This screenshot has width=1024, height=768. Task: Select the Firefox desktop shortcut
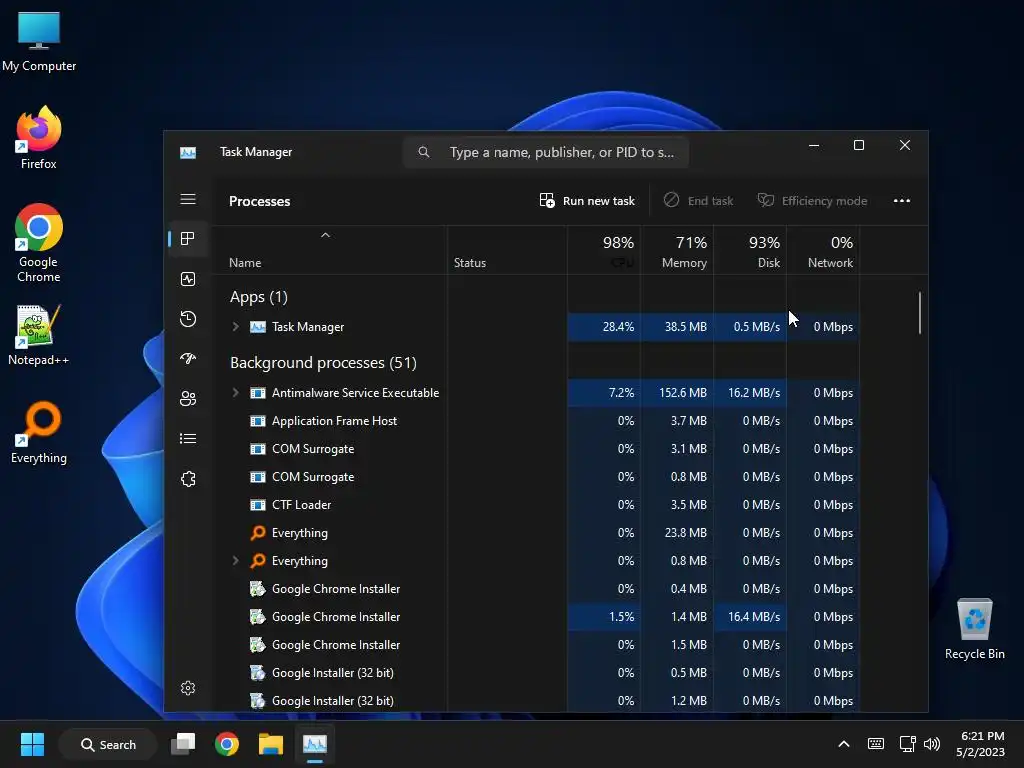click(x=39, y=138)
